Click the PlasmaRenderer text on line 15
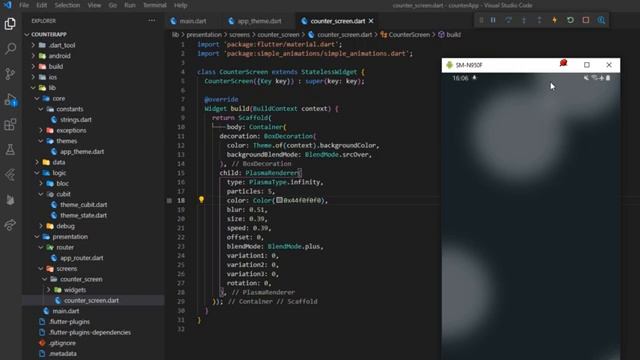The width and height of the screenshot is (640, 360). 271,173
